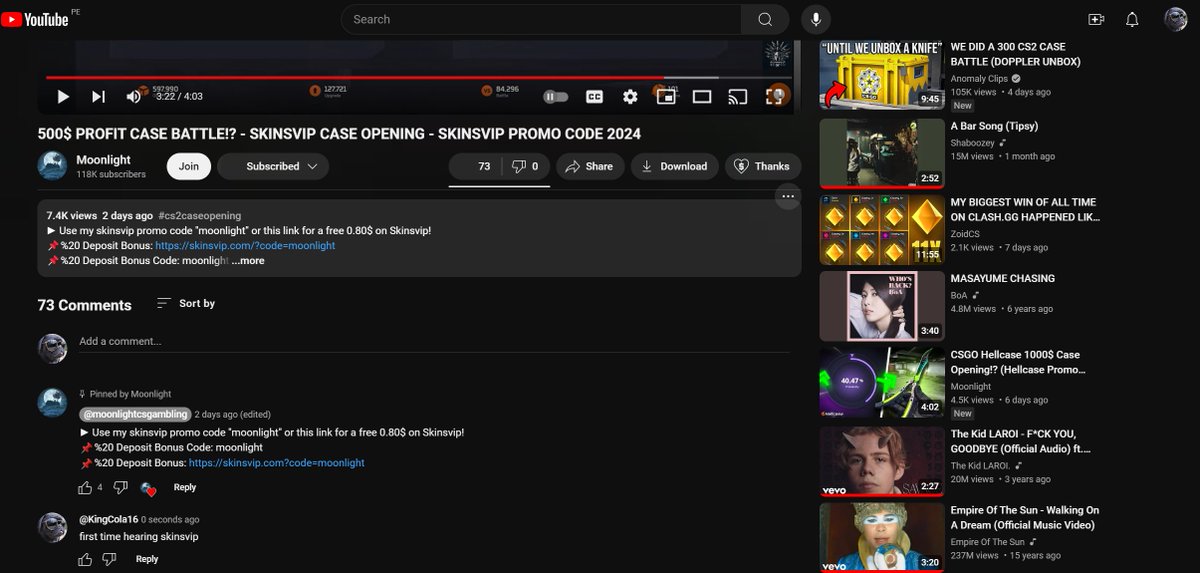Dislike the pinned comment
The height and width of the screenshot is (573, 1200).
pyautogui.click(x=120, y=488)
